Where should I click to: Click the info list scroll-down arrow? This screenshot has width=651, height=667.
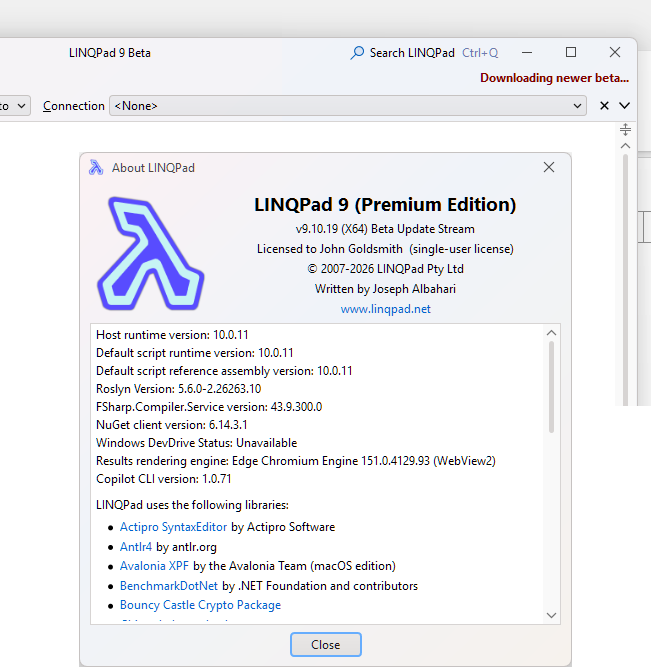pyautogui.click(x=551, y=616)
